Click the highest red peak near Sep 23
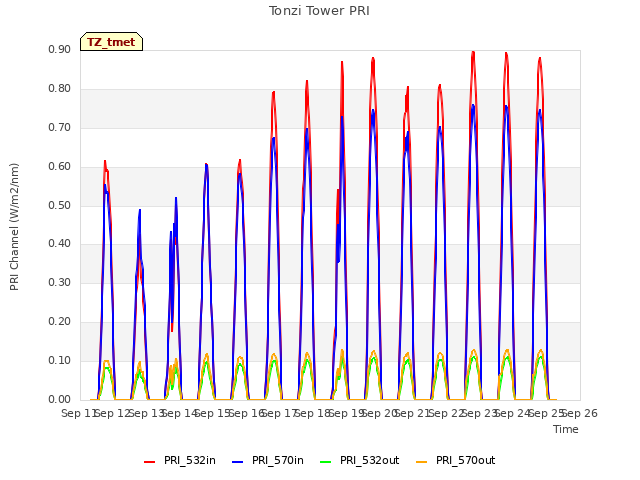 (x=473, y=52)
